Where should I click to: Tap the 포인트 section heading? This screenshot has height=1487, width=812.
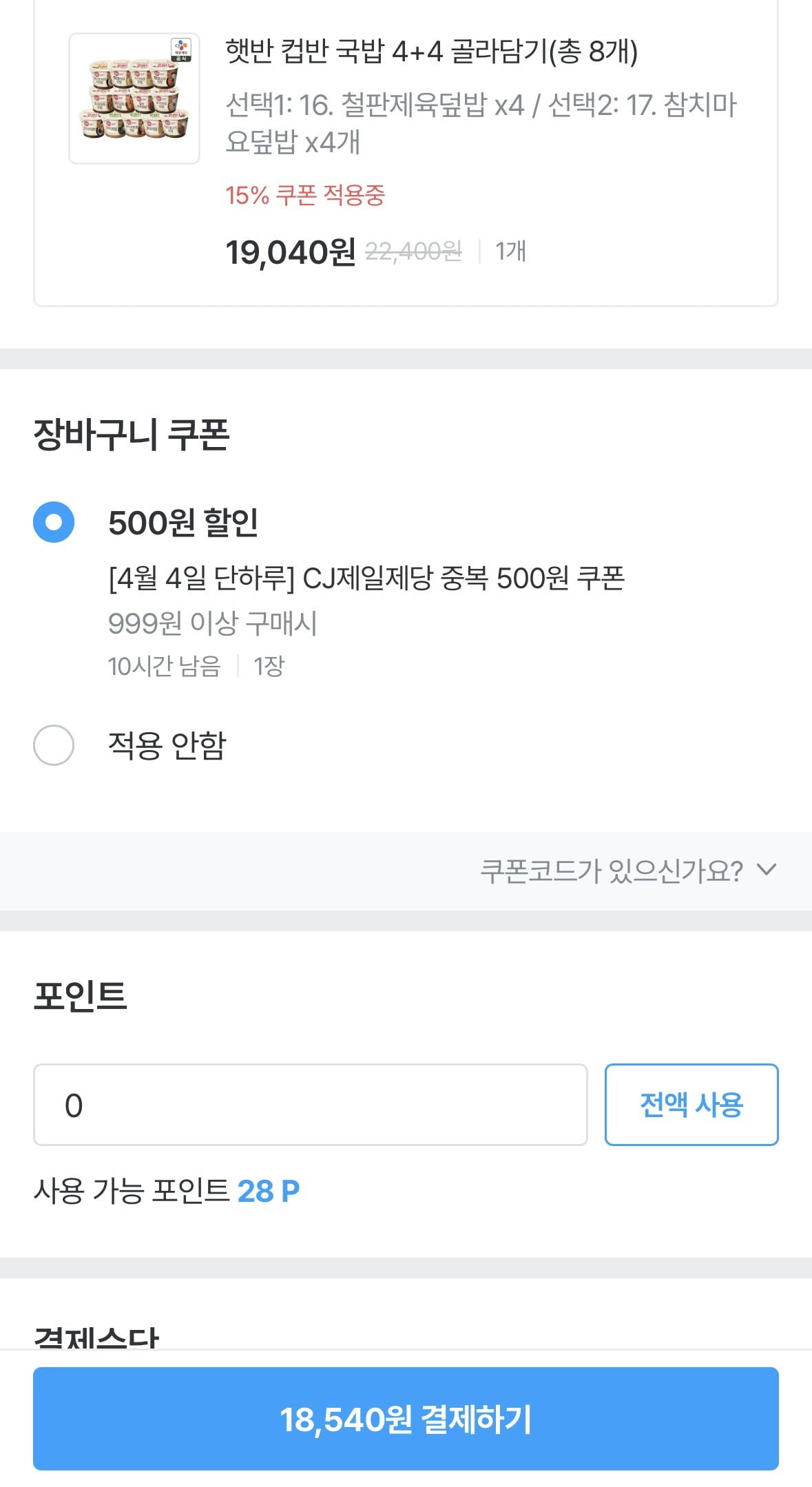(x=81, y=996)
